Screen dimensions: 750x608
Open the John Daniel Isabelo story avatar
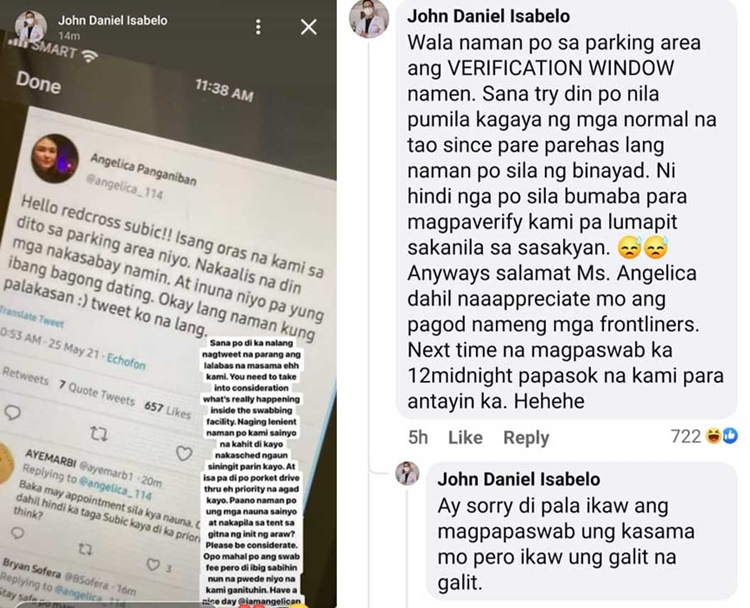[x=30, y=26]
